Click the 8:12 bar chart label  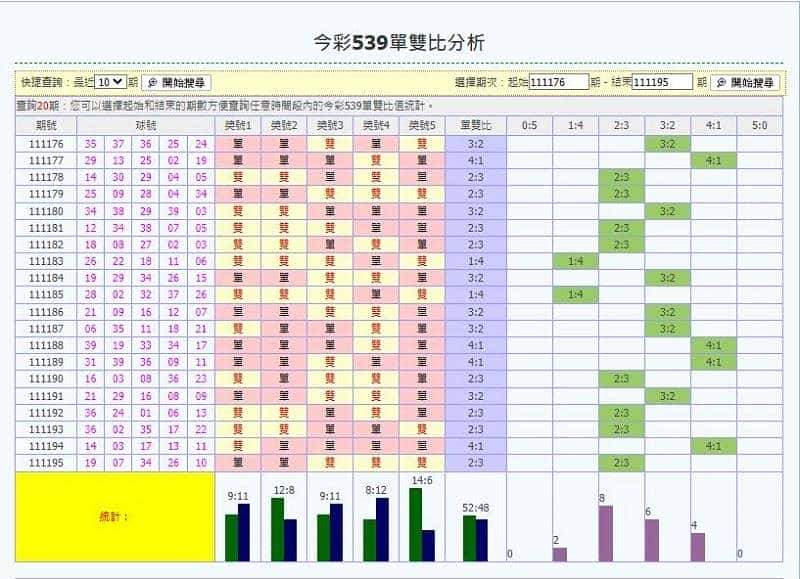point(376,490)
